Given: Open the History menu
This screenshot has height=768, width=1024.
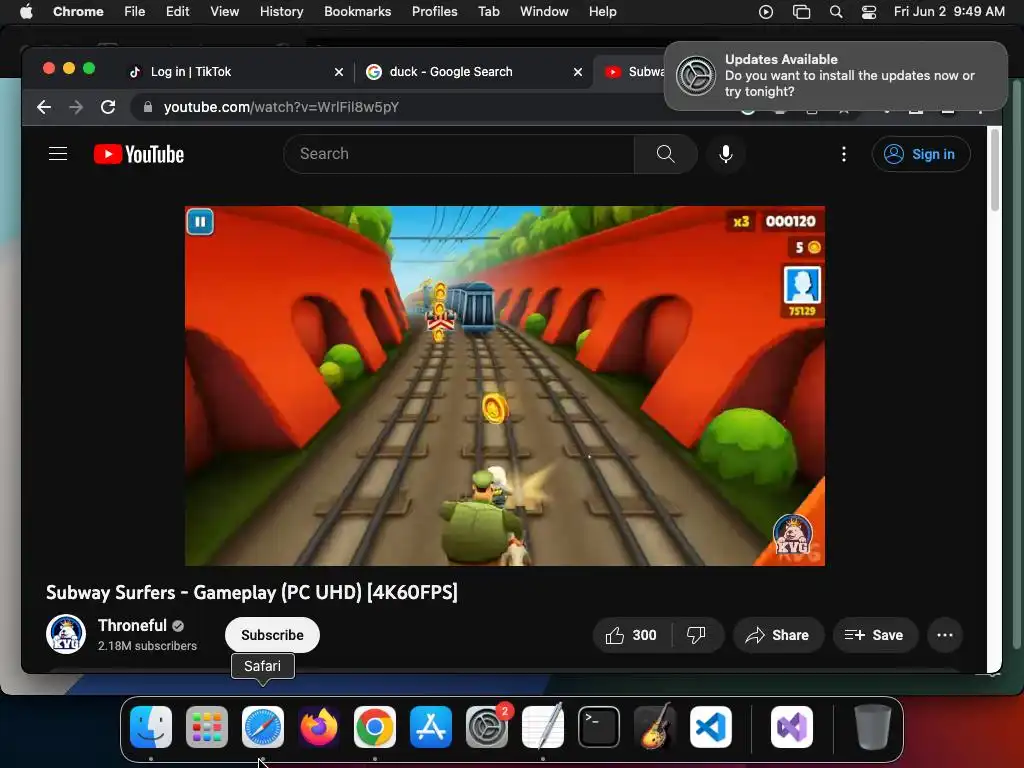Looking at the screenshot, I should (x=281, y=12).
